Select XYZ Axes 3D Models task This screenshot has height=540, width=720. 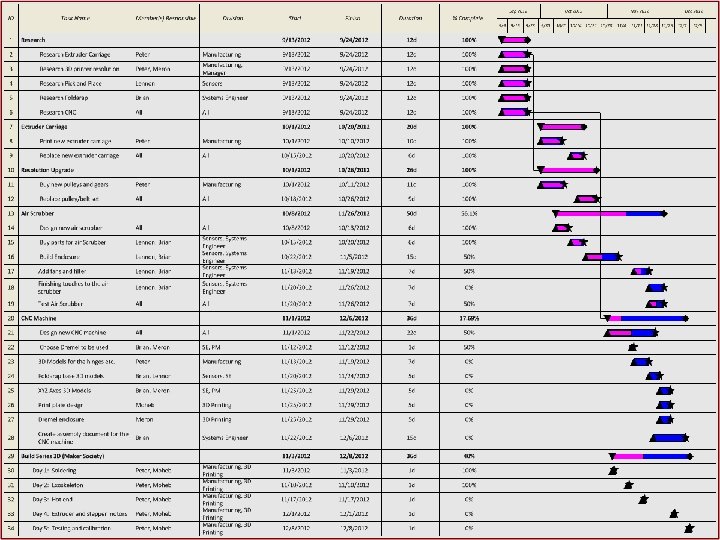pos(64,390)
